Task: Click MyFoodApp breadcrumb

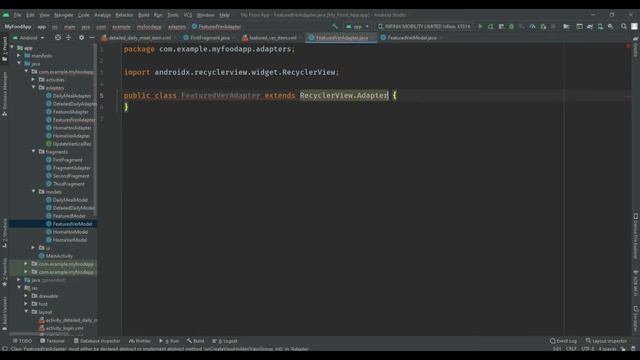Action: pyautogui.click(x=18, y=27)
